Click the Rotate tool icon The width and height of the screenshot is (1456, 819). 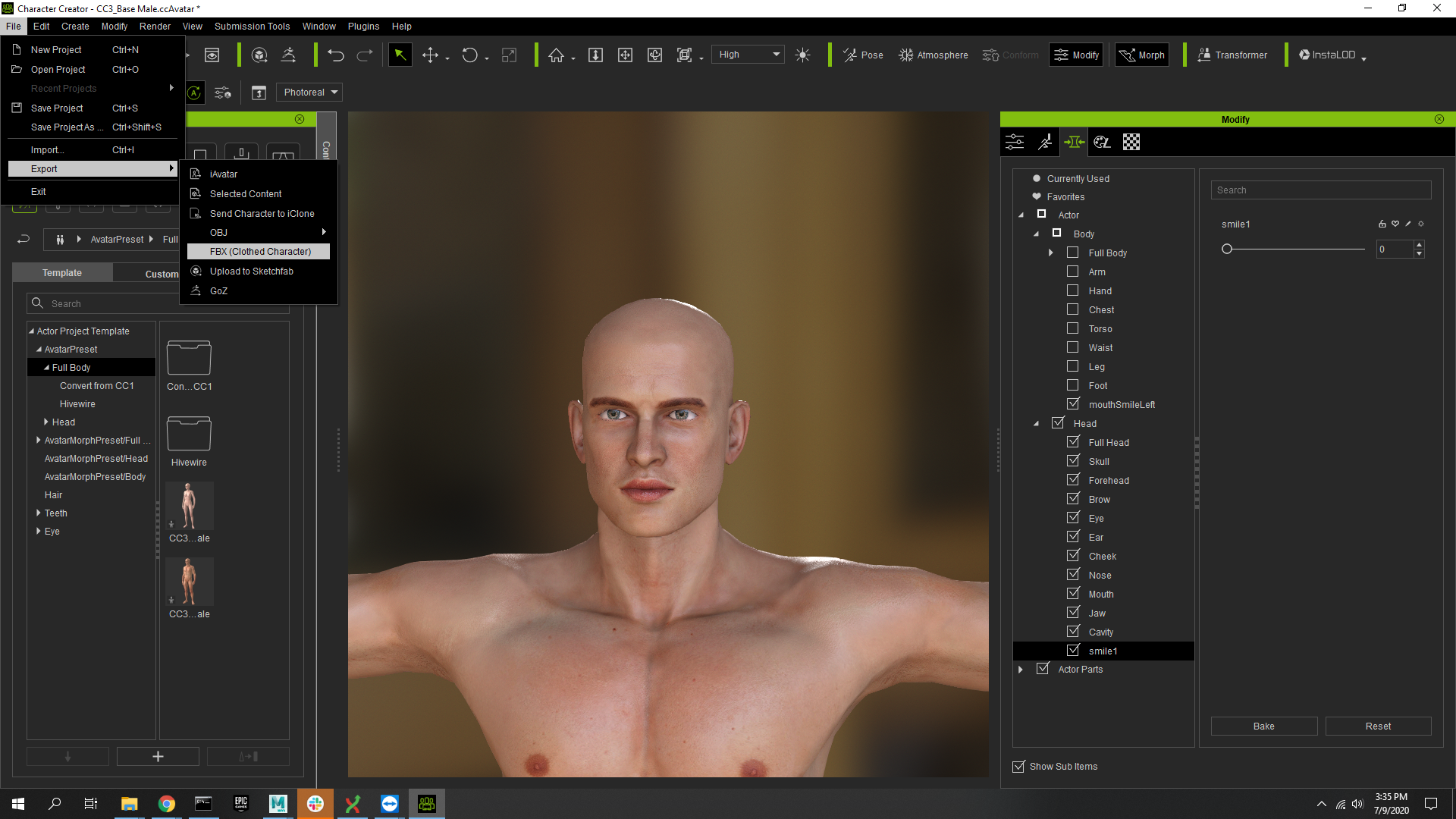[469, 55]
